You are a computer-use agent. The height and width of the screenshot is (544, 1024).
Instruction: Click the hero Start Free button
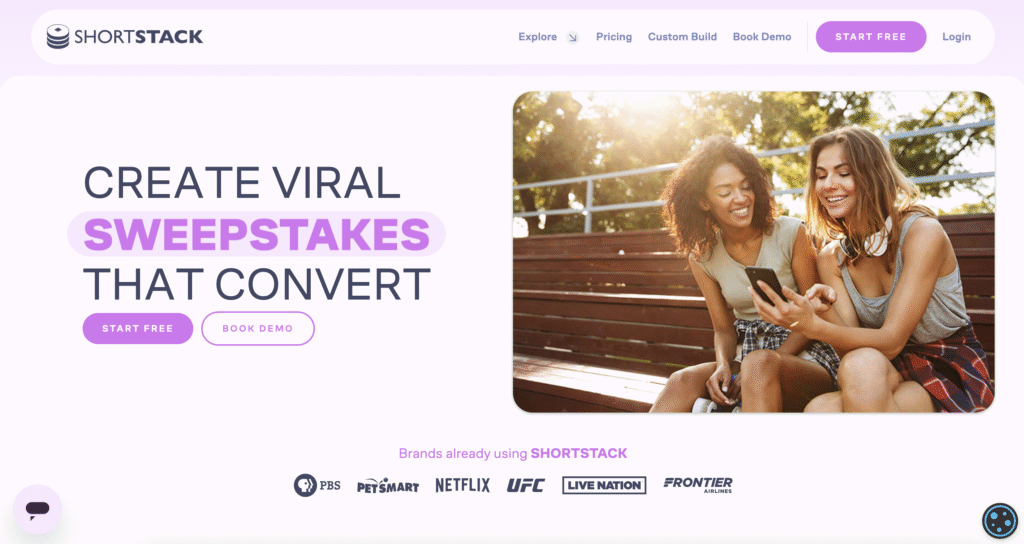point(138,328)
